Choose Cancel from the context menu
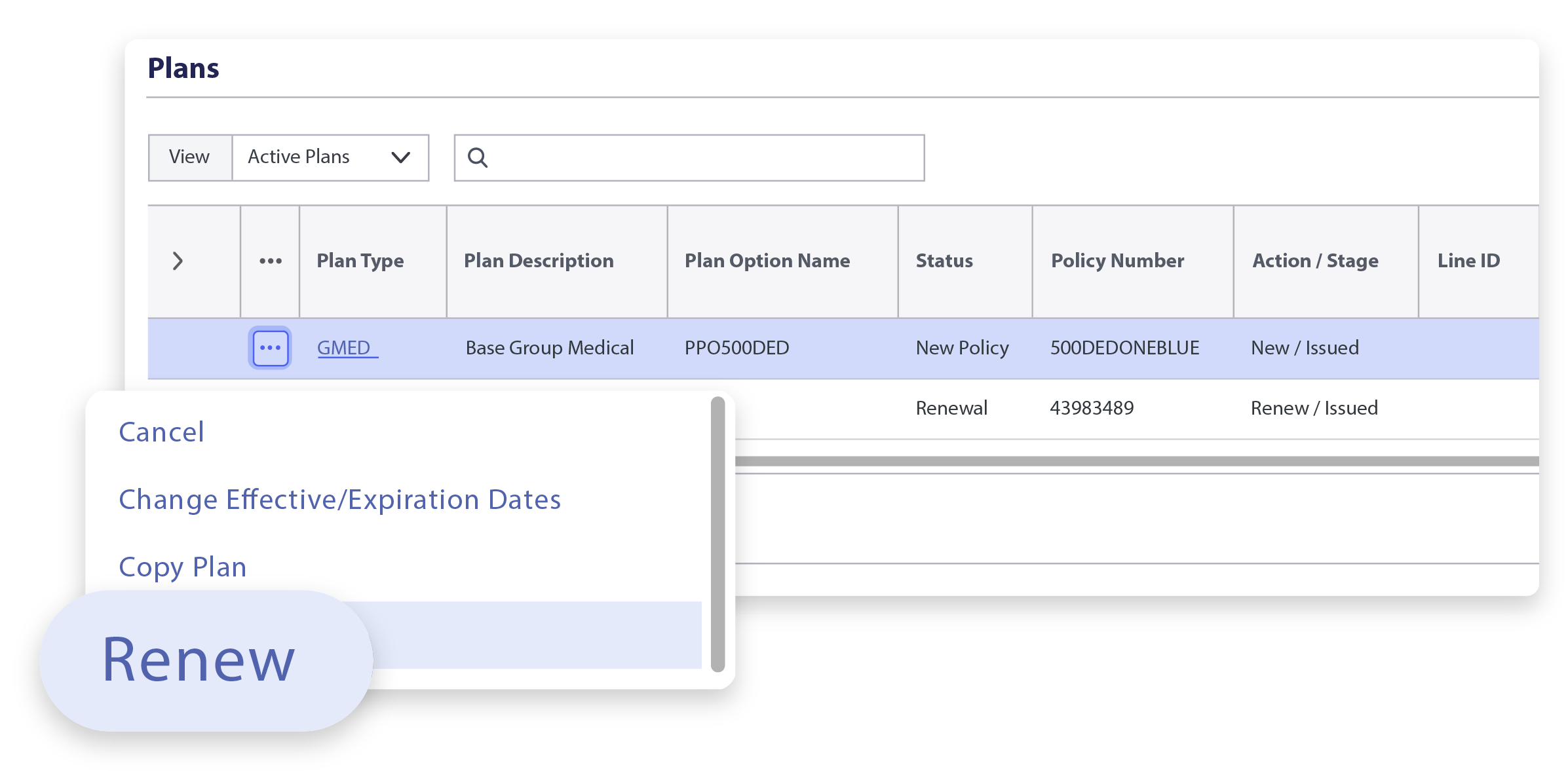The image size is (1568, 771). pyautogui.click(x=161, y=432)
